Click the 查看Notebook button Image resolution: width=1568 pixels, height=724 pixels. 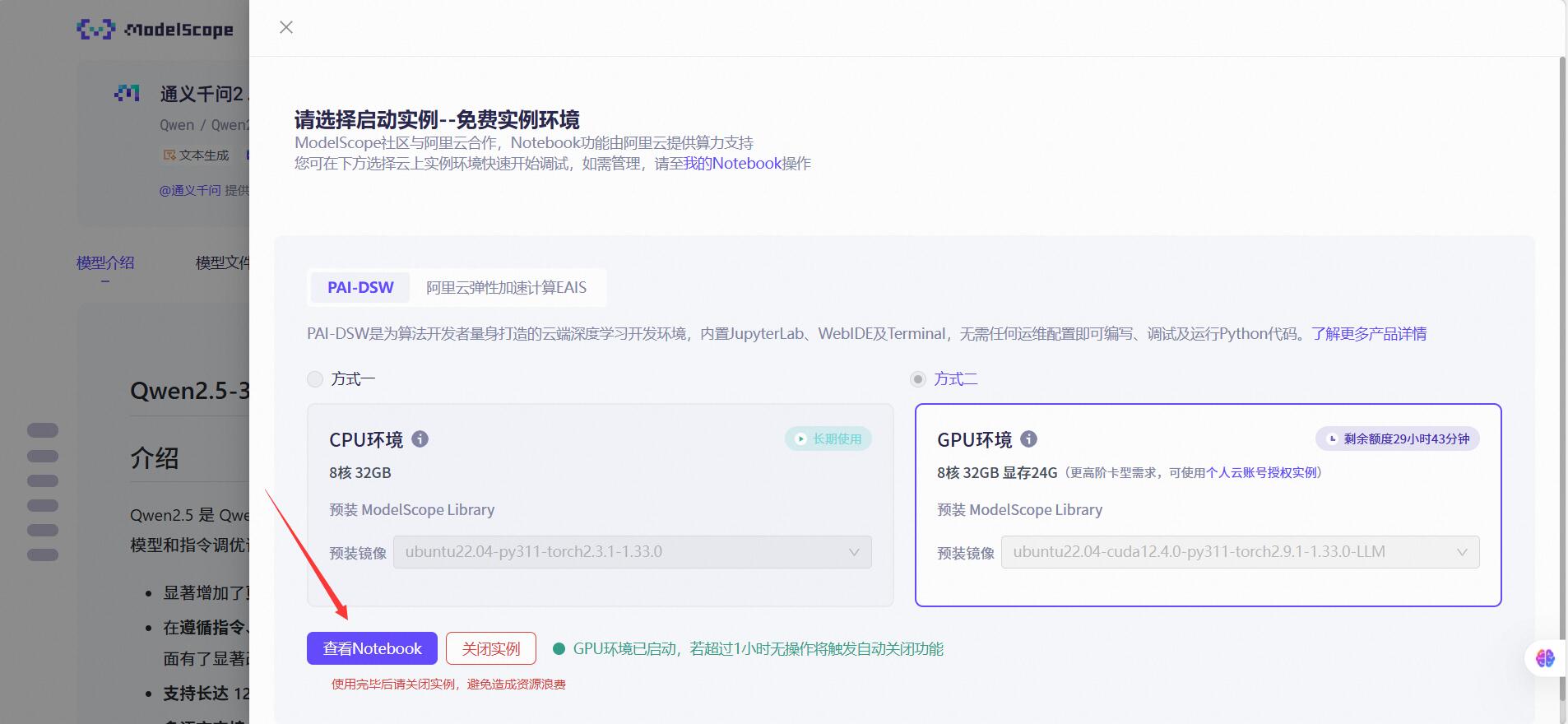[372, 648]
